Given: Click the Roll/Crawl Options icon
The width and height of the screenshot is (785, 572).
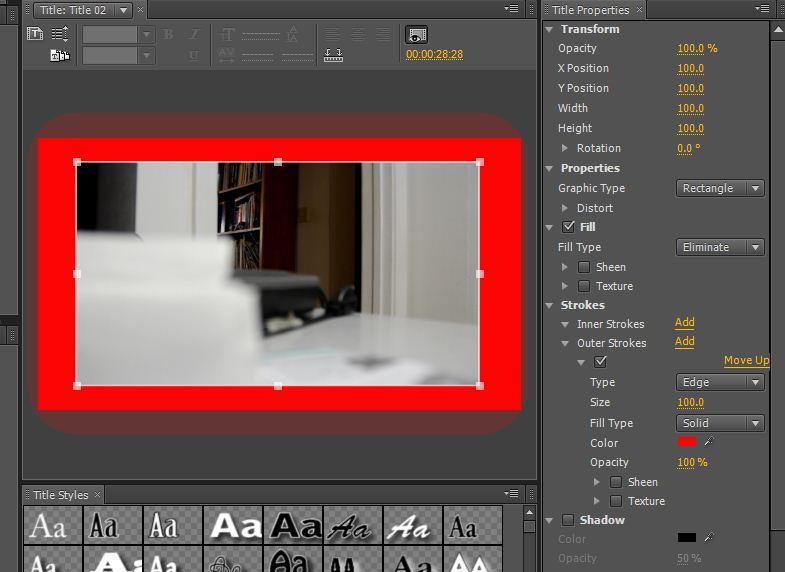Looking at the screenshot, I should click(59, 34).
